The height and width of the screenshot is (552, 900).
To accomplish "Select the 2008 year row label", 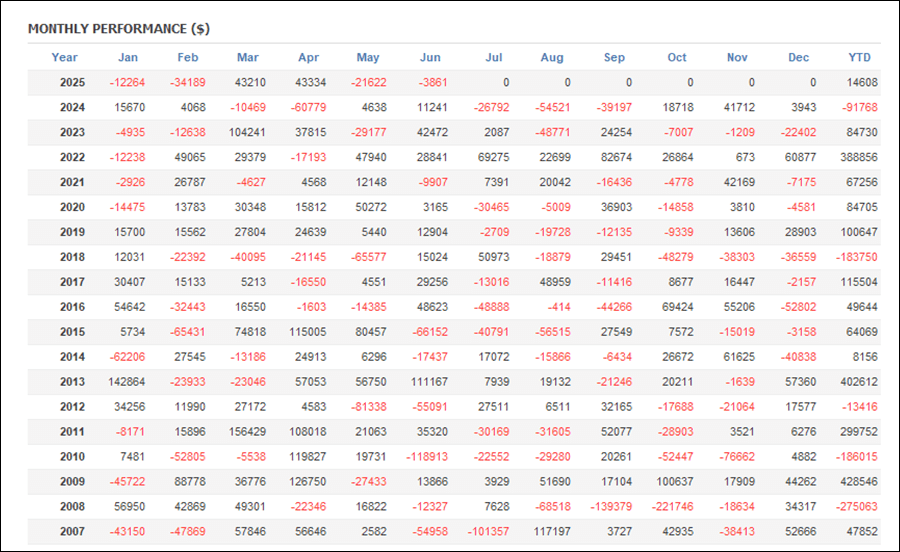I will pyautogui.click(x=72, y=507).
